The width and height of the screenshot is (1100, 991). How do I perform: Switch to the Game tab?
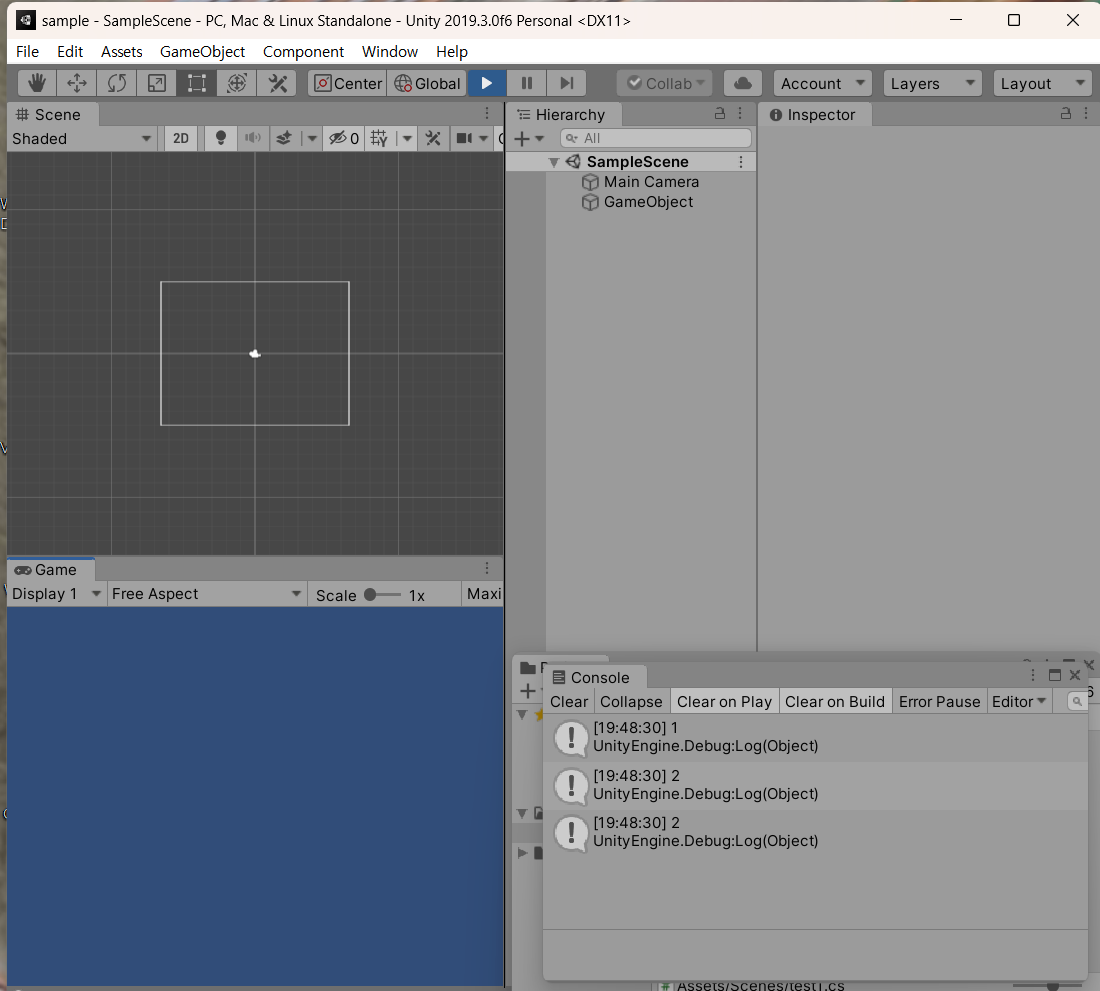[51, 569]
